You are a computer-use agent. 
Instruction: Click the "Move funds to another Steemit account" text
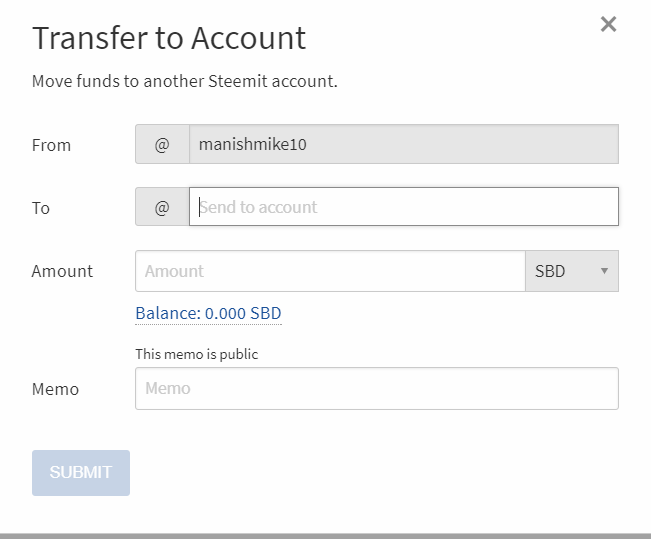pos(185,81)
